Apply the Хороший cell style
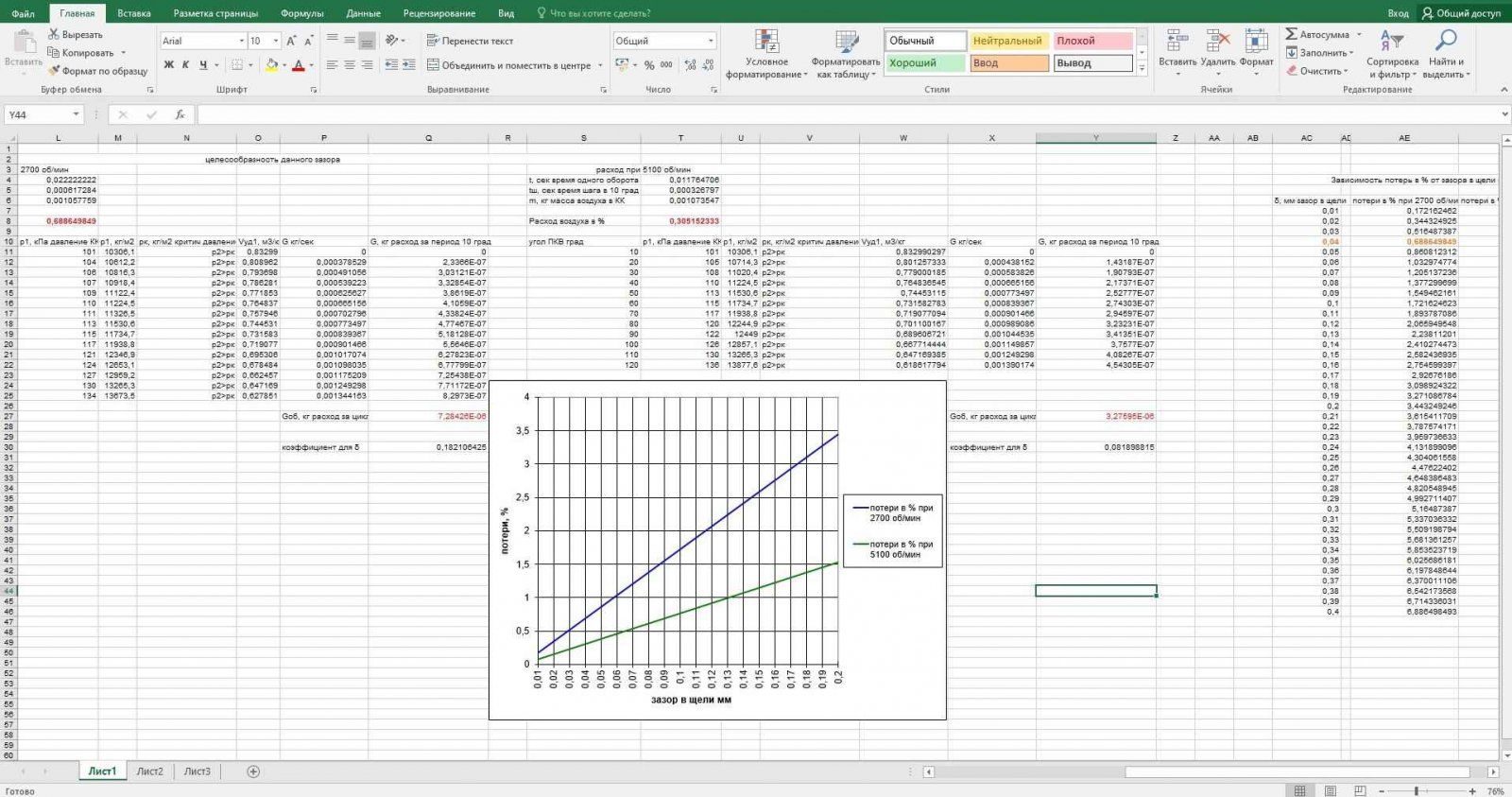The width and height of the screenshot is (1512, 797). pos(925,63)
